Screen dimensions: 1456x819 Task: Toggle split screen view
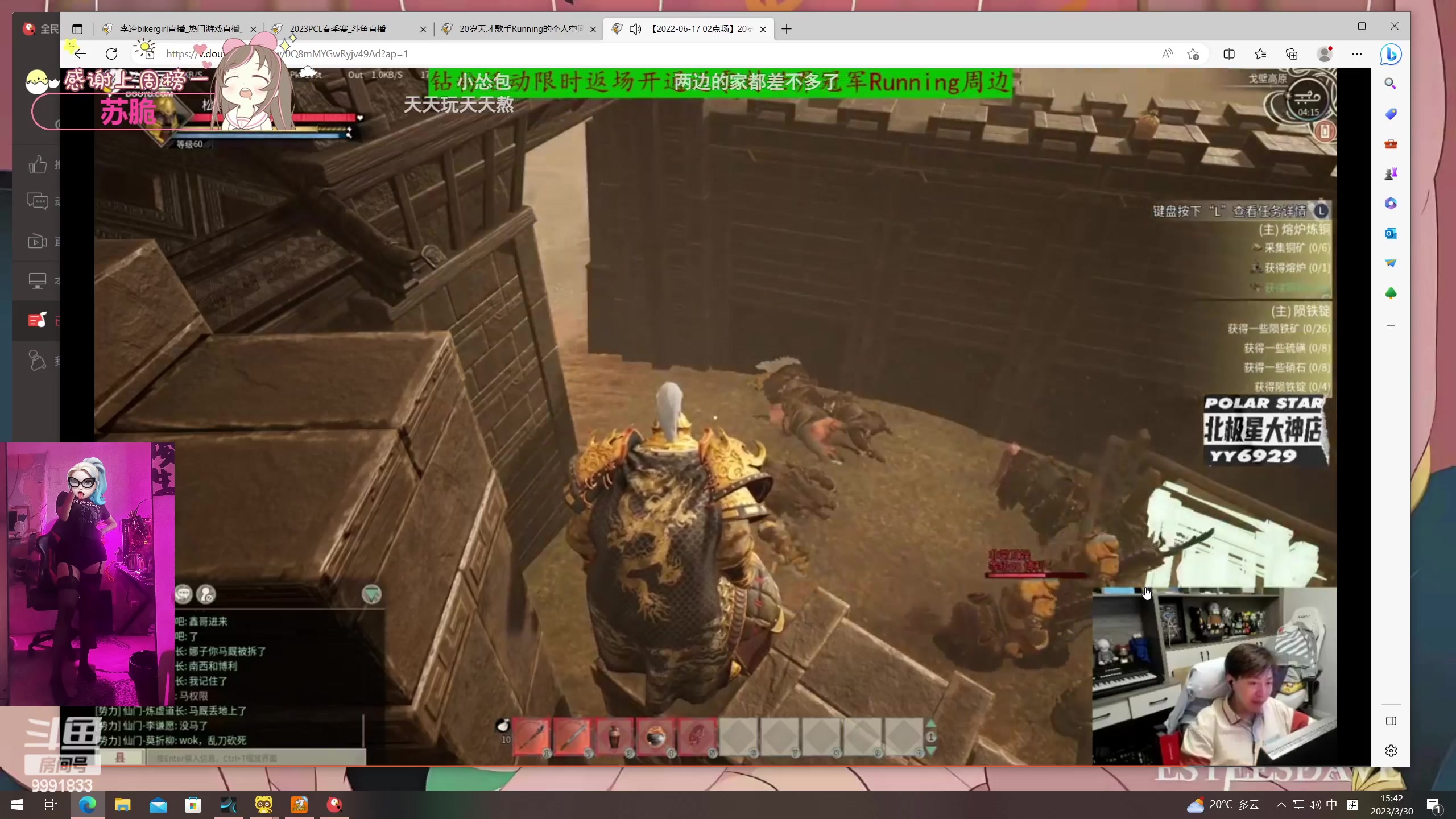click(x=1228, y=54)
